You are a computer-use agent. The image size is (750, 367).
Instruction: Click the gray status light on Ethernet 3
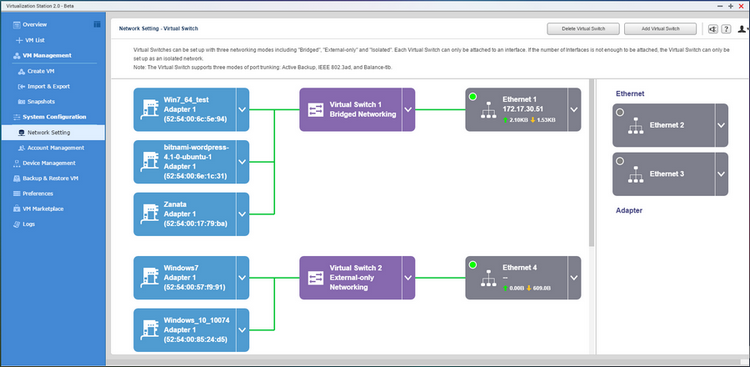(x=620, y=161)
